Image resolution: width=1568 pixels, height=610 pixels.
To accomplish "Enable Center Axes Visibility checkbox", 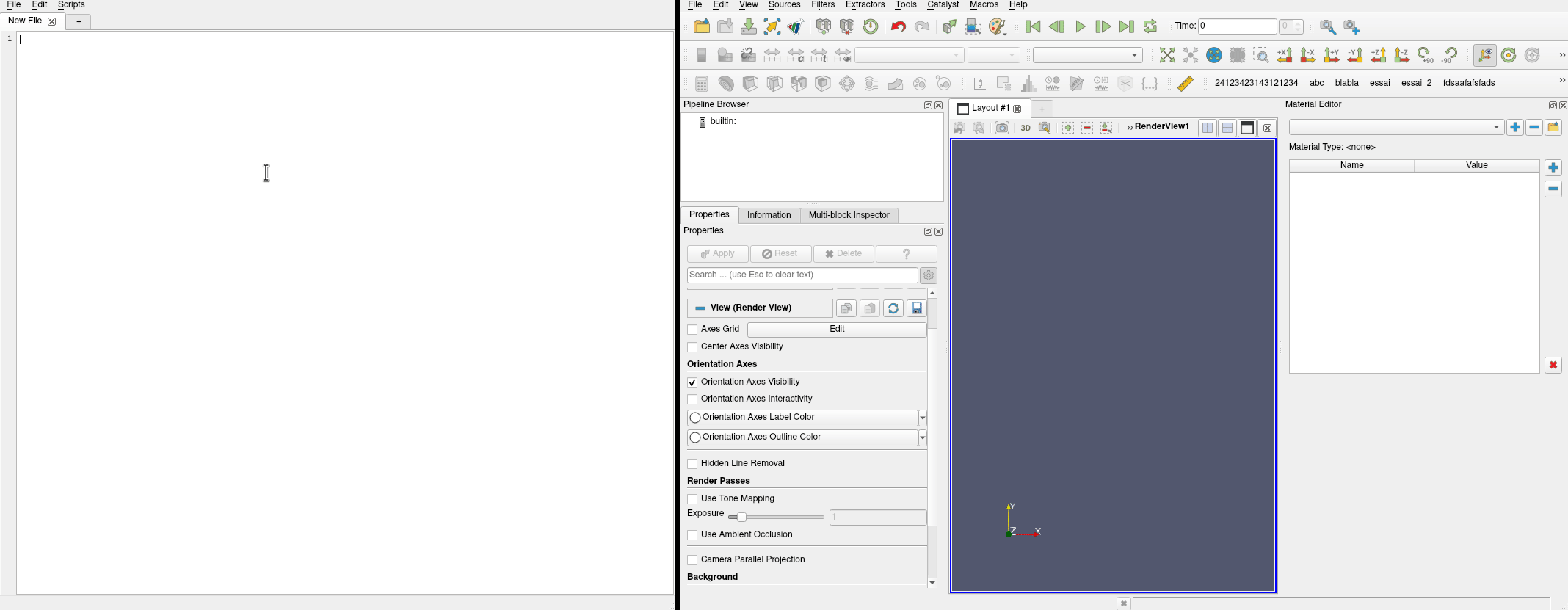I will click(x=692, y=348).
